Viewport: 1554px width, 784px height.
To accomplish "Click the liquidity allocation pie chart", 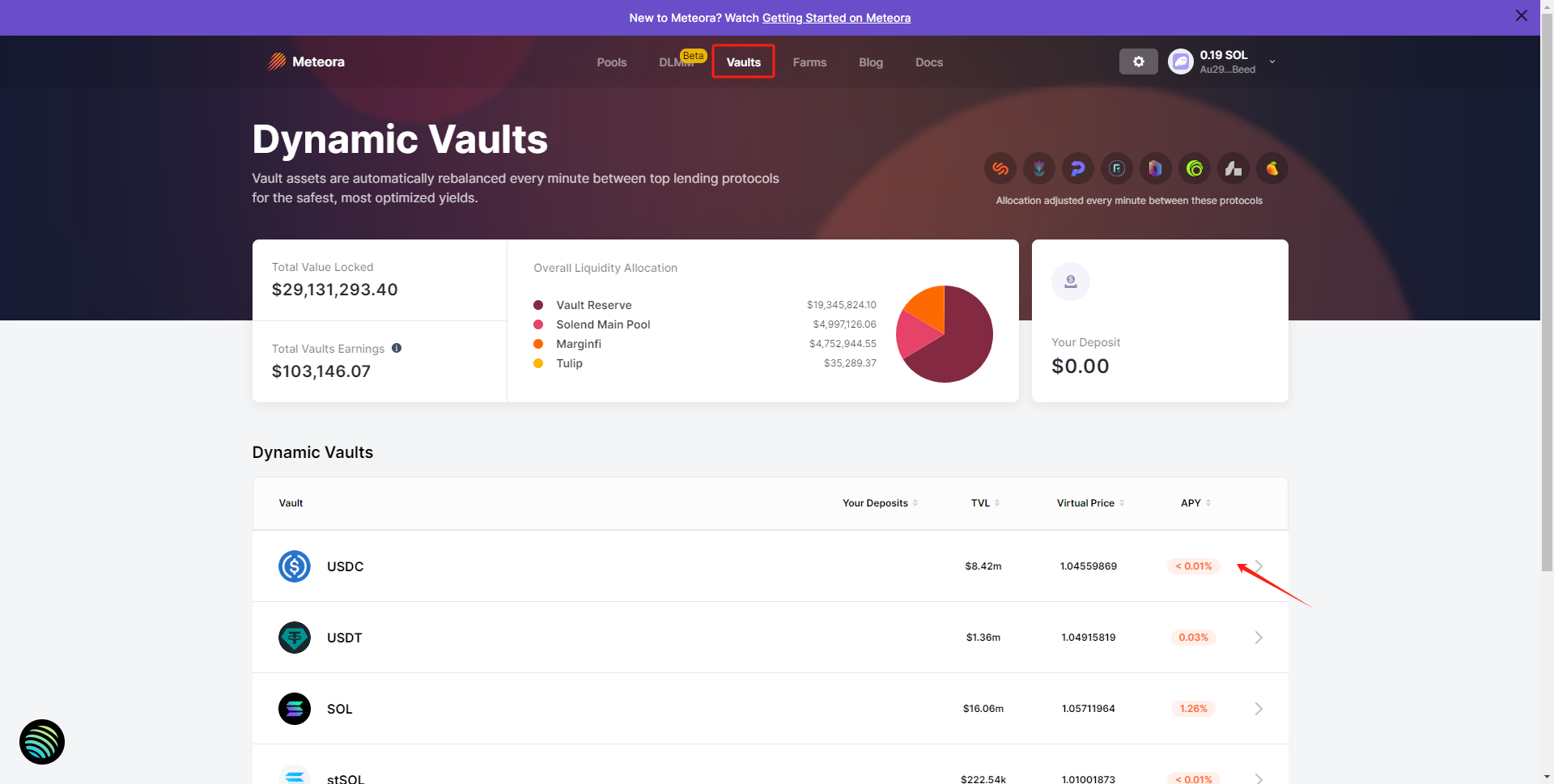I will tap(945, 334).
